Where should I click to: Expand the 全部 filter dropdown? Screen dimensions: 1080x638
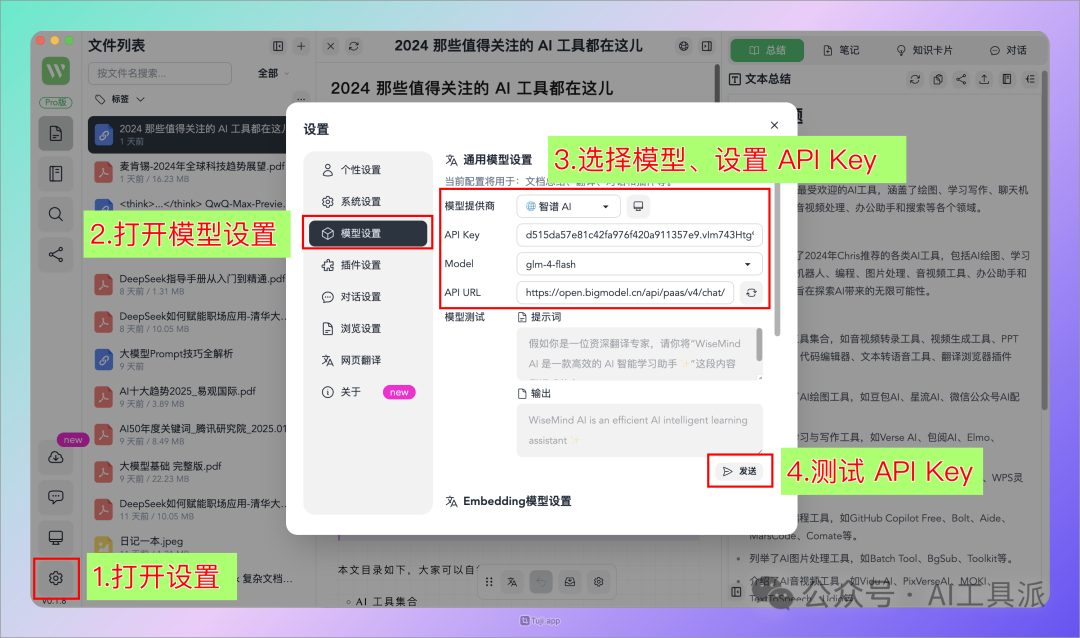[273, 73]
